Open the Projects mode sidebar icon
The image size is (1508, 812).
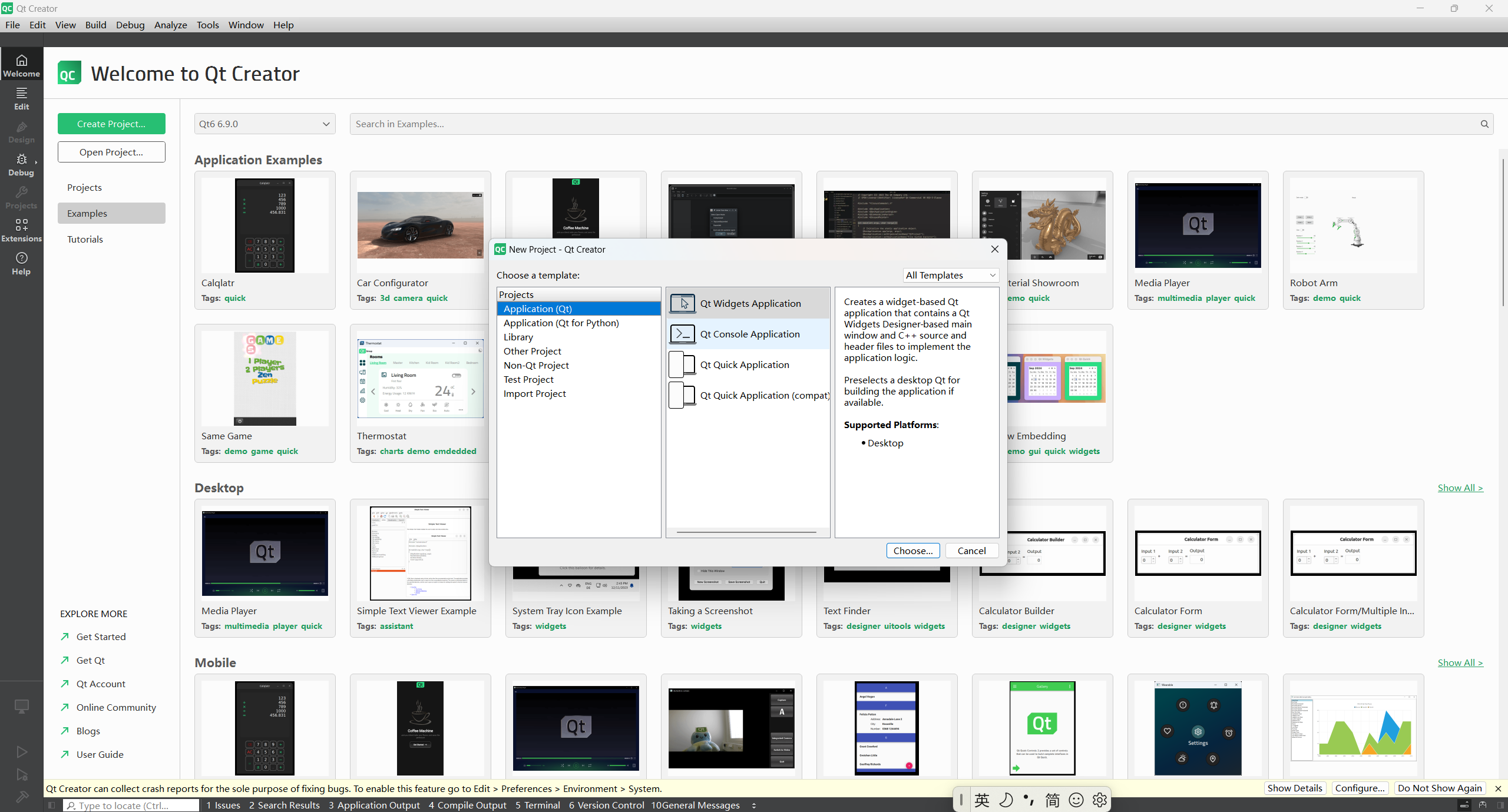click(21, 198)
